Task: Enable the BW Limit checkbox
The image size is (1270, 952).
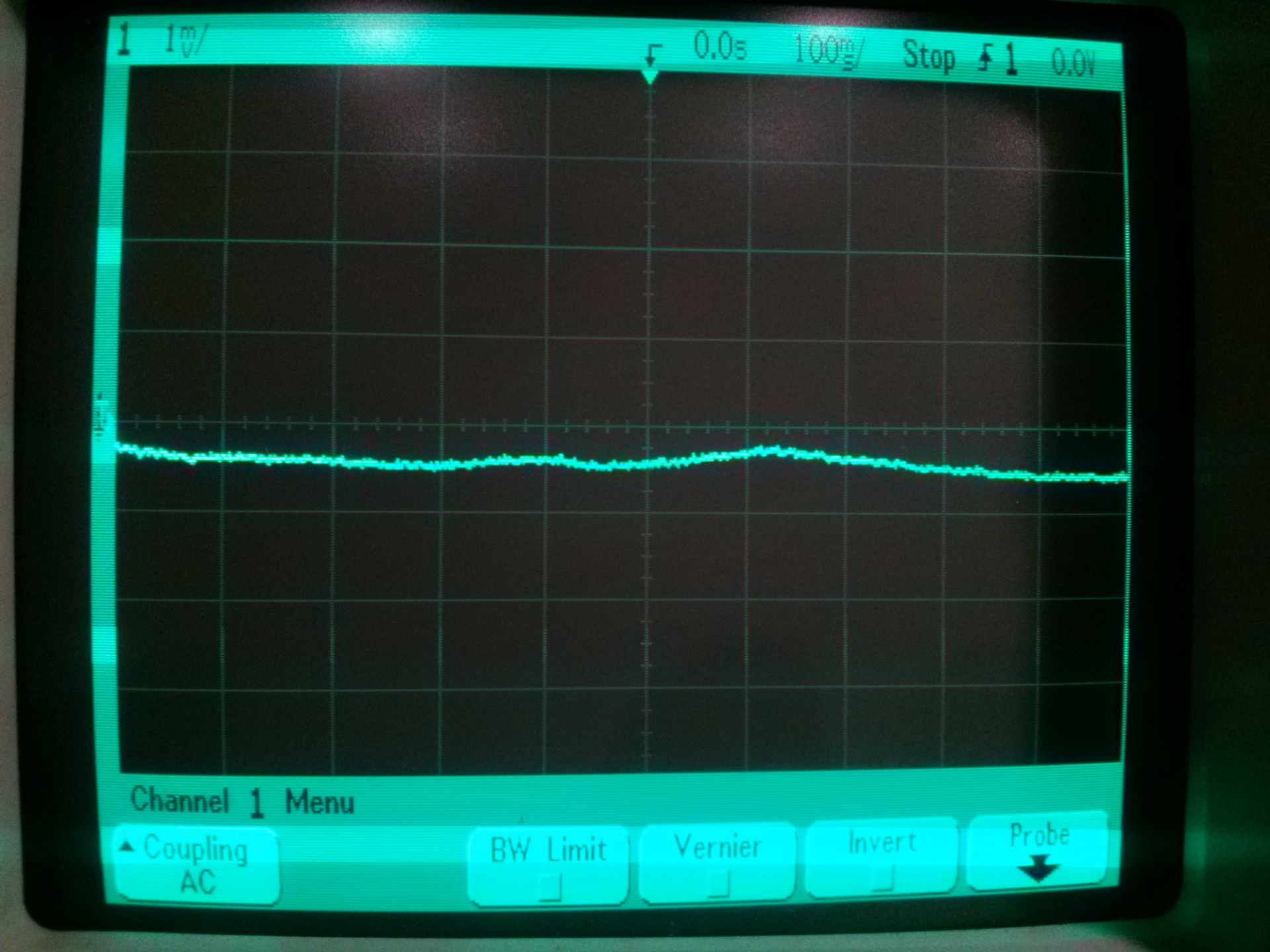Action: [x=550, y=887]
